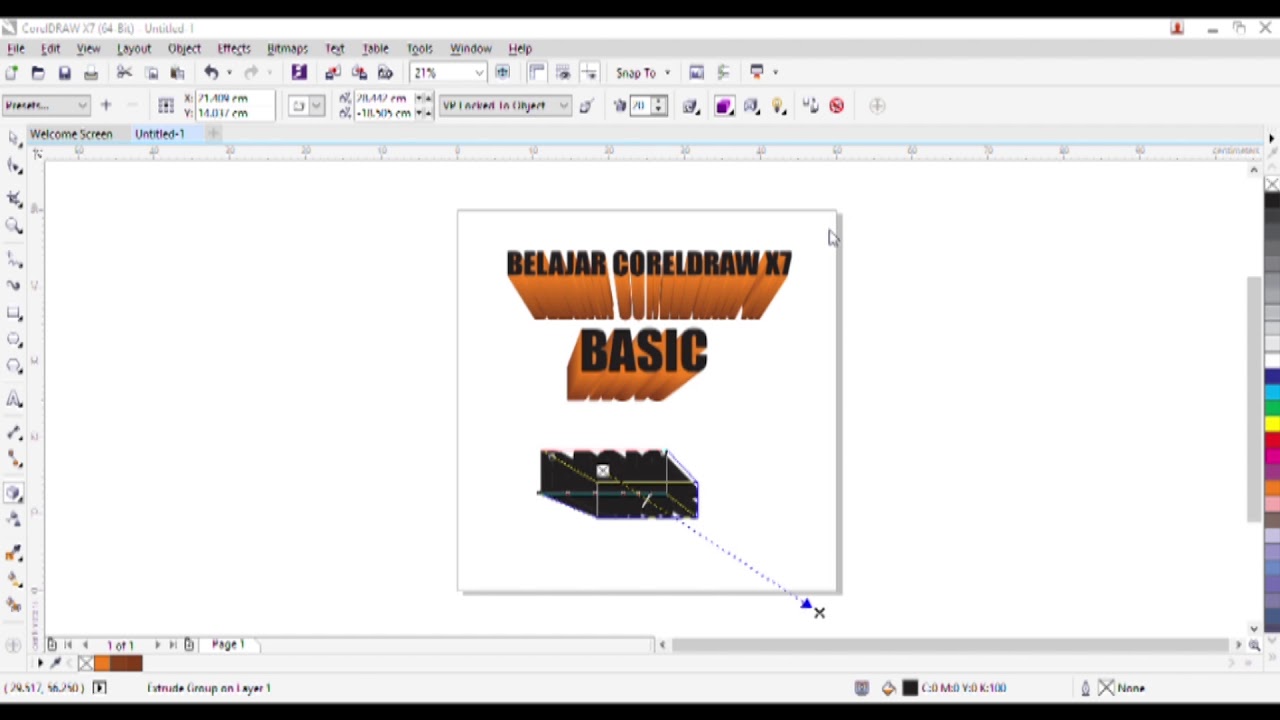This screenshot has height=720, width=1280.
Task: Switch to the Welcome Screen tab
Action: click(x=71, y=134)
